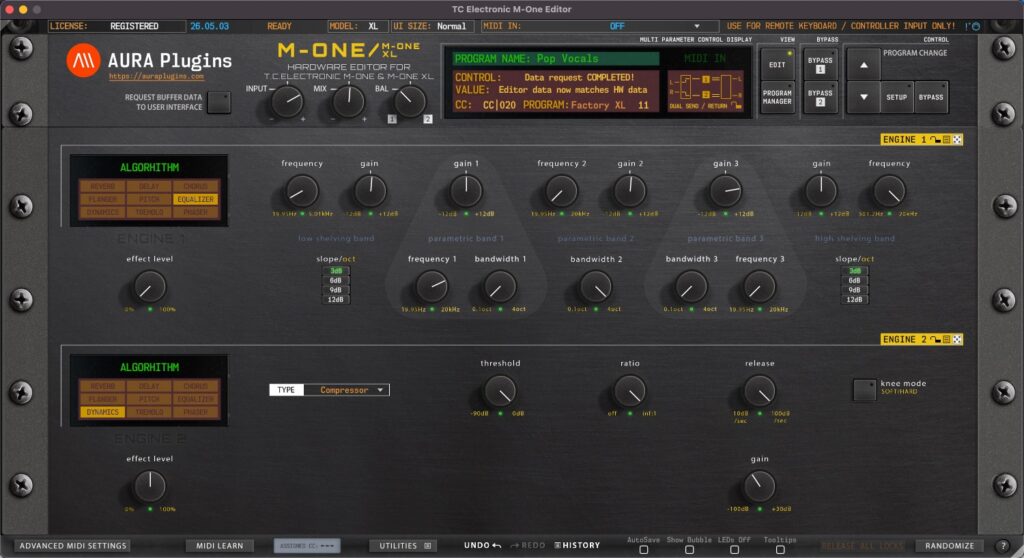Click the Program Name Pop Vocals field

pyautogui.click(x=556, y=59)
